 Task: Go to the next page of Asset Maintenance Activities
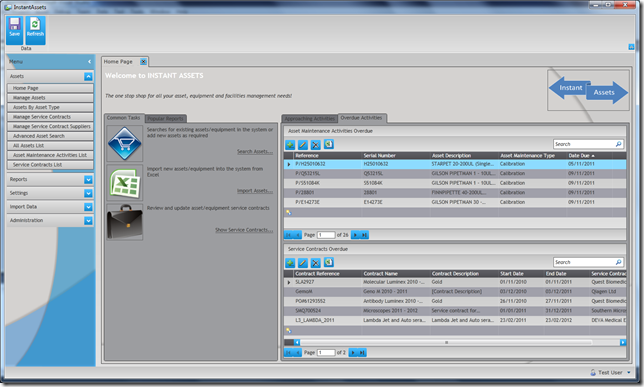(355, 235)
